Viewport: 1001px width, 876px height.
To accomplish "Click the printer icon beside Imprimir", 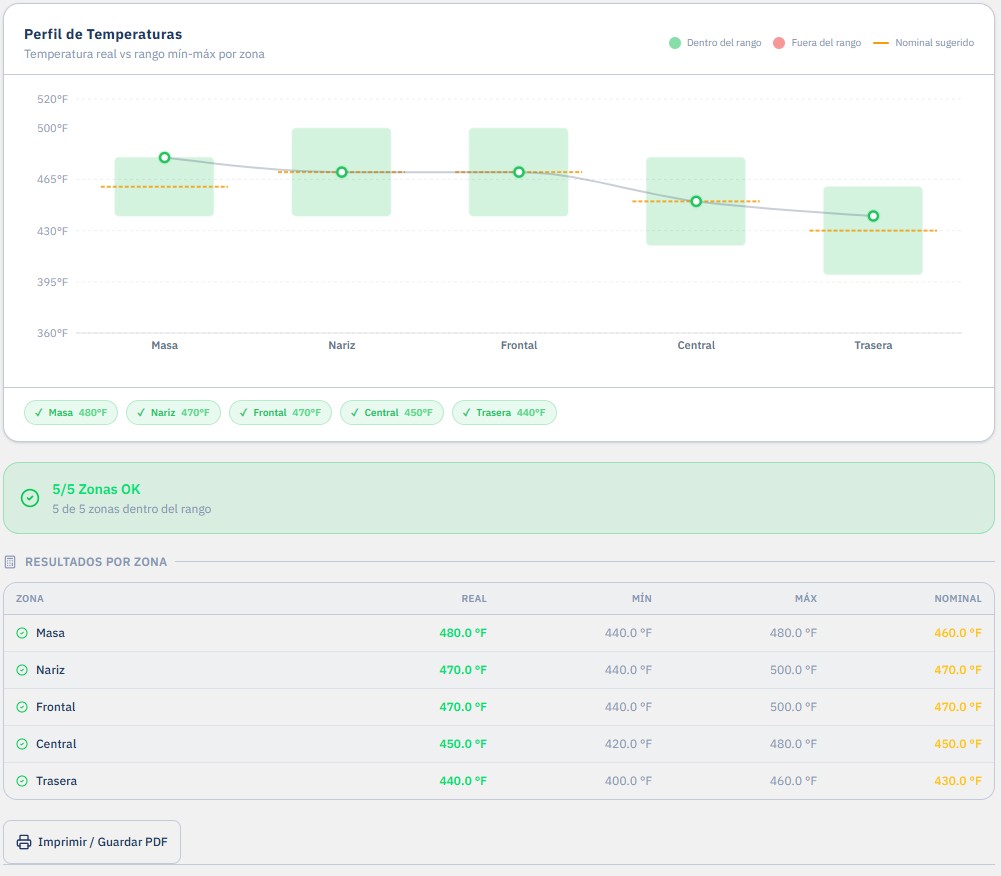I will coord(24,842).
